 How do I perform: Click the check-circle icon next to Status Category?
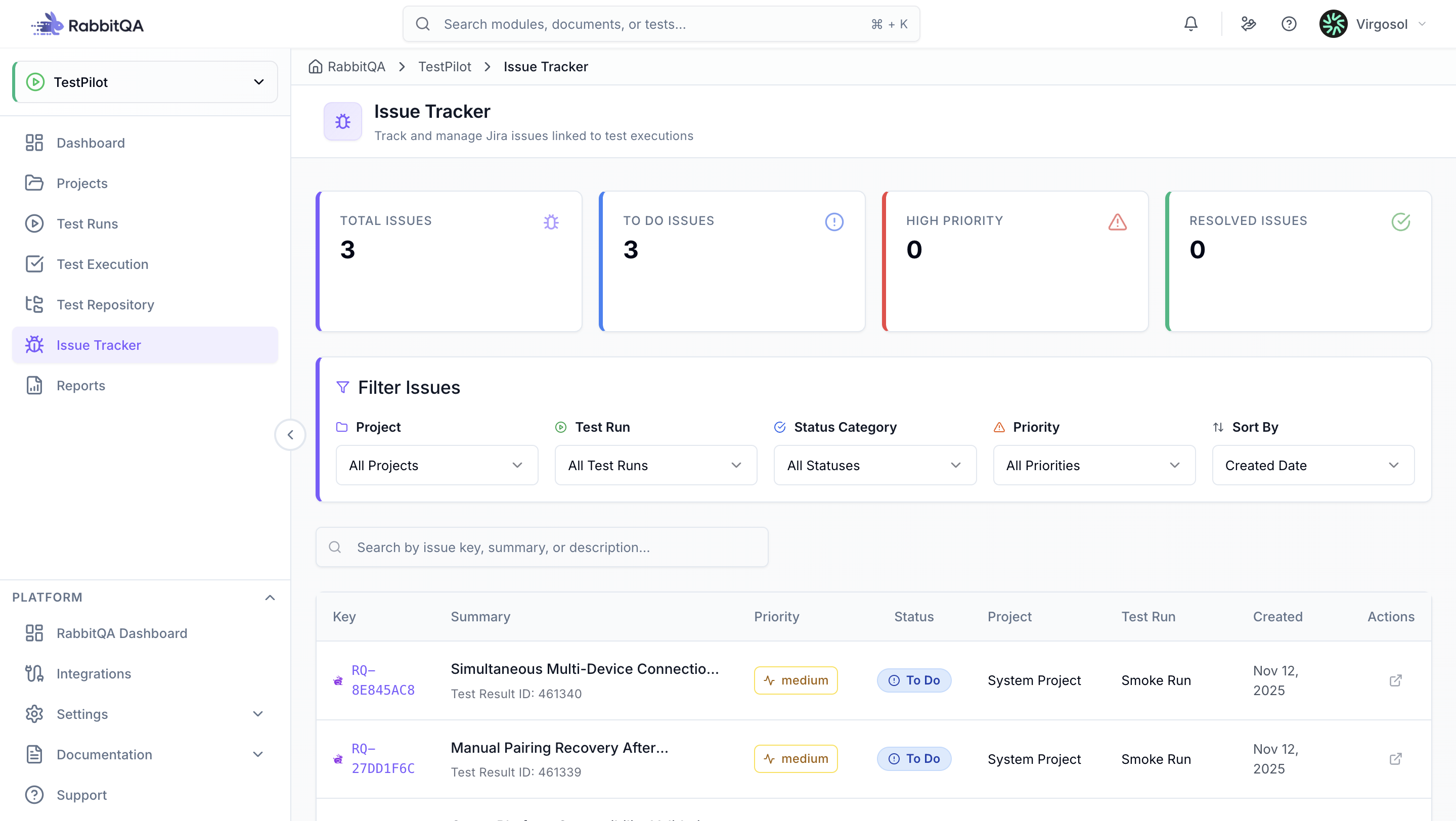click(x=780, y=427)
